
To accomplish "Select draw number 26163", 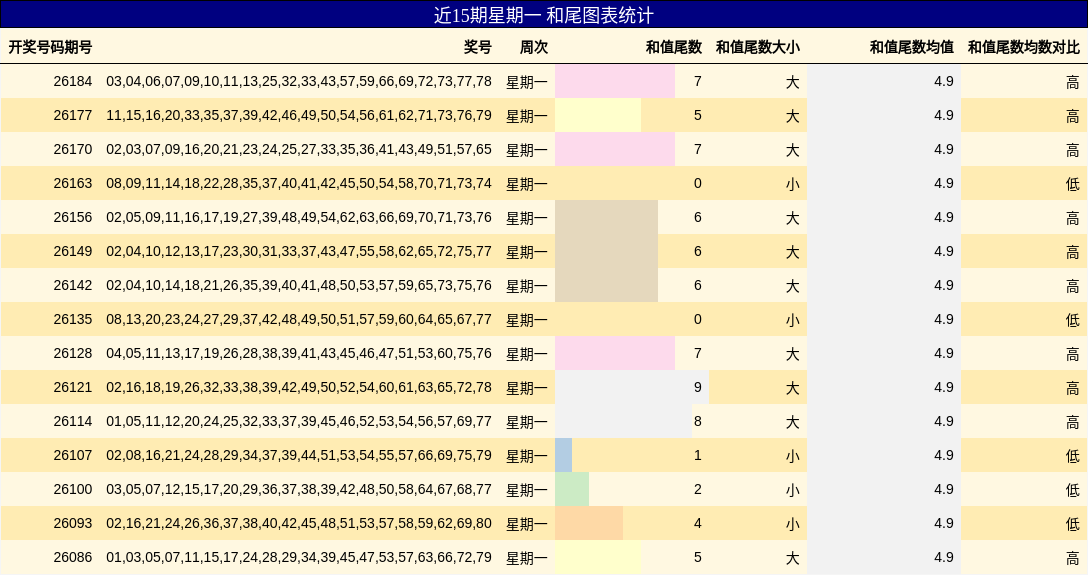I will pos(73,183).
